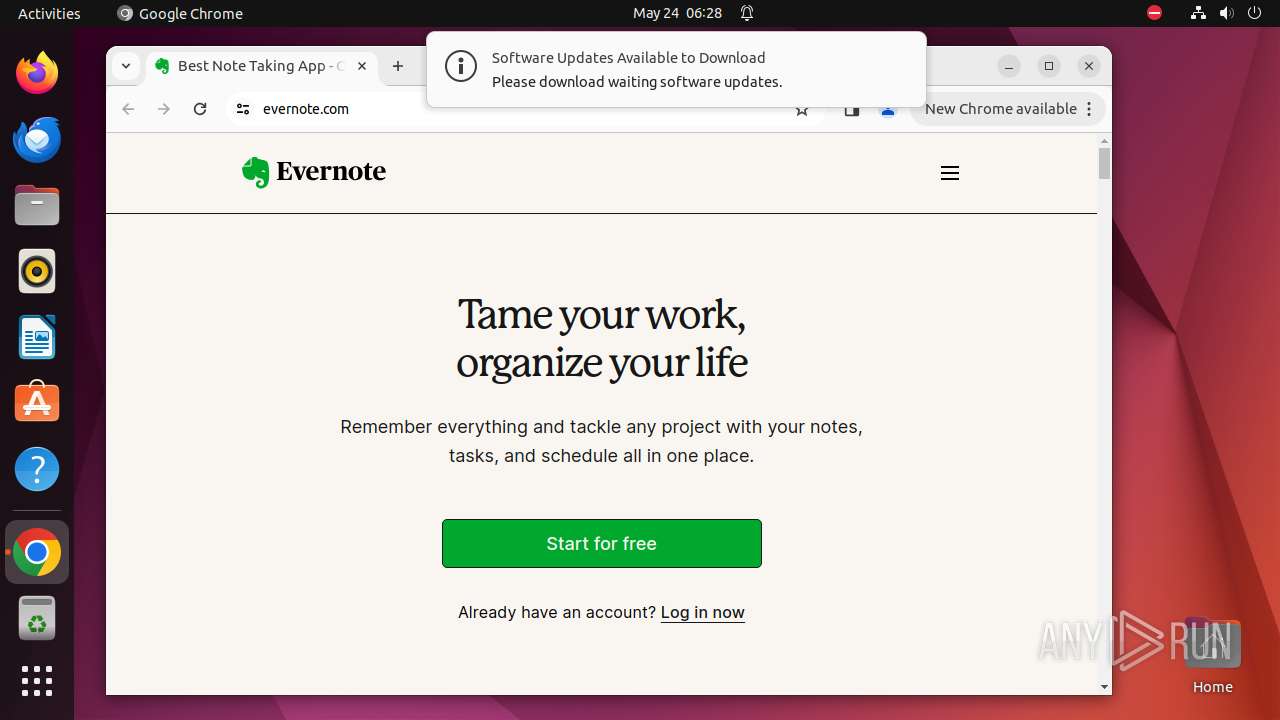
Task: Show Applications grid in the dock
Action: click(37, 681)
